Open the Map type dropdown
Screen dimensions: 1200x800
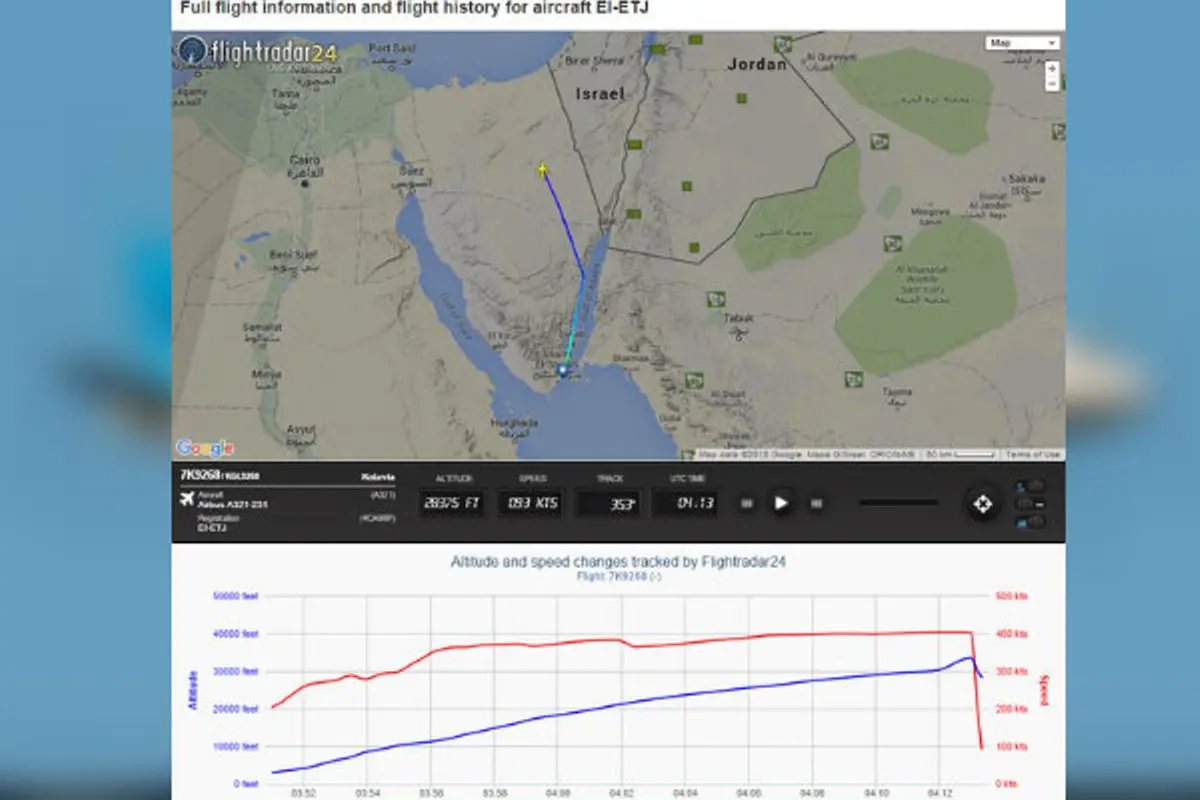coord(1022,43)
